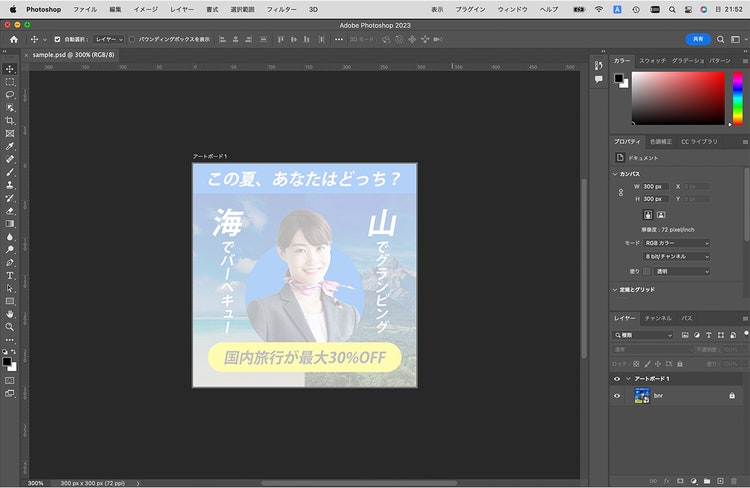Click the blue 共有 share button
750x488 pixels.
[698, 39]
